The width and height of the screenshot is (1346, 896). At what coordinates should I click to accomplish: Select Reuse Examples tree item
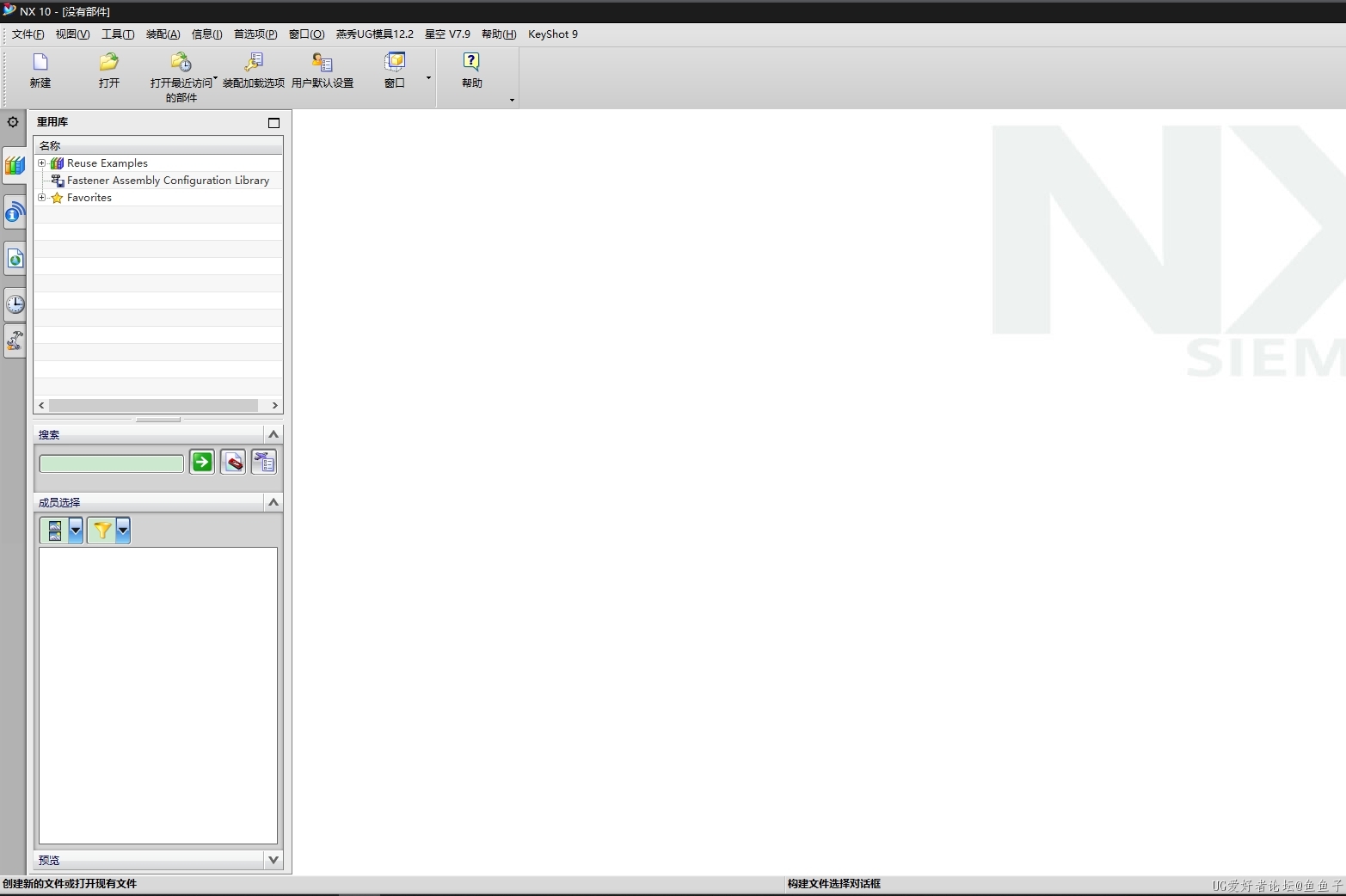click(x=108, y=163)
